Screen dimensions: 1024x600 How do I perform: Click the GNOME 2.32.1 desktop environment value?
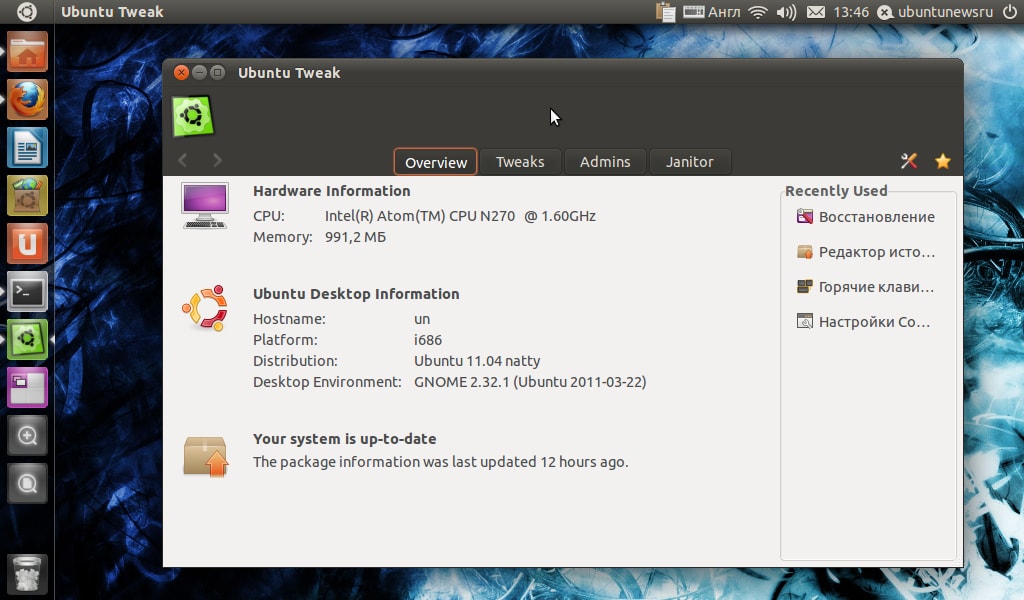(530, 382)
